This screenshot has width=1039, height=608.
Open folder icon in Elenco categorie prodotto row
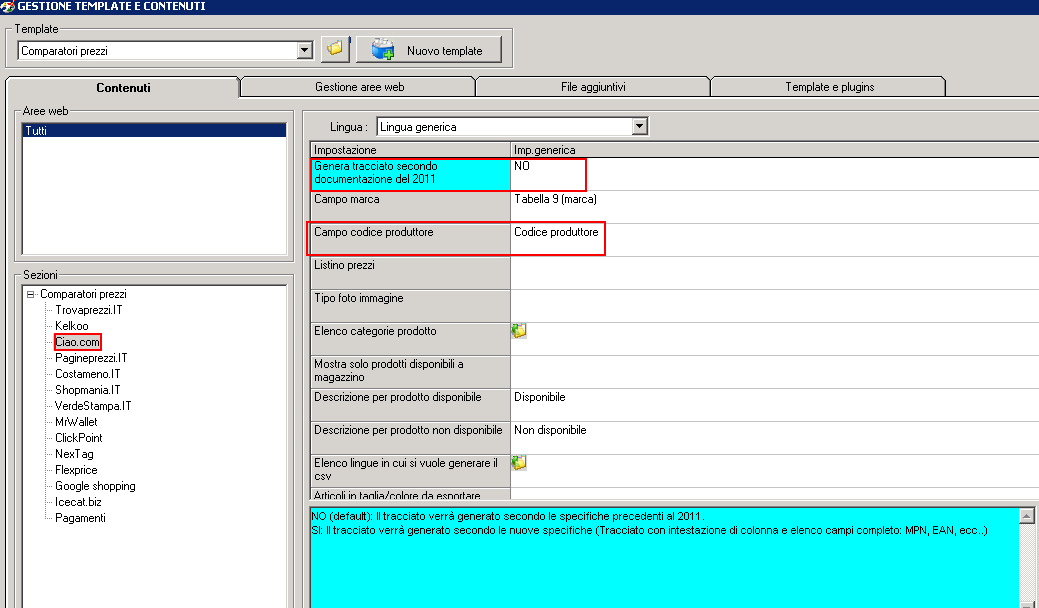click(520, 330)
